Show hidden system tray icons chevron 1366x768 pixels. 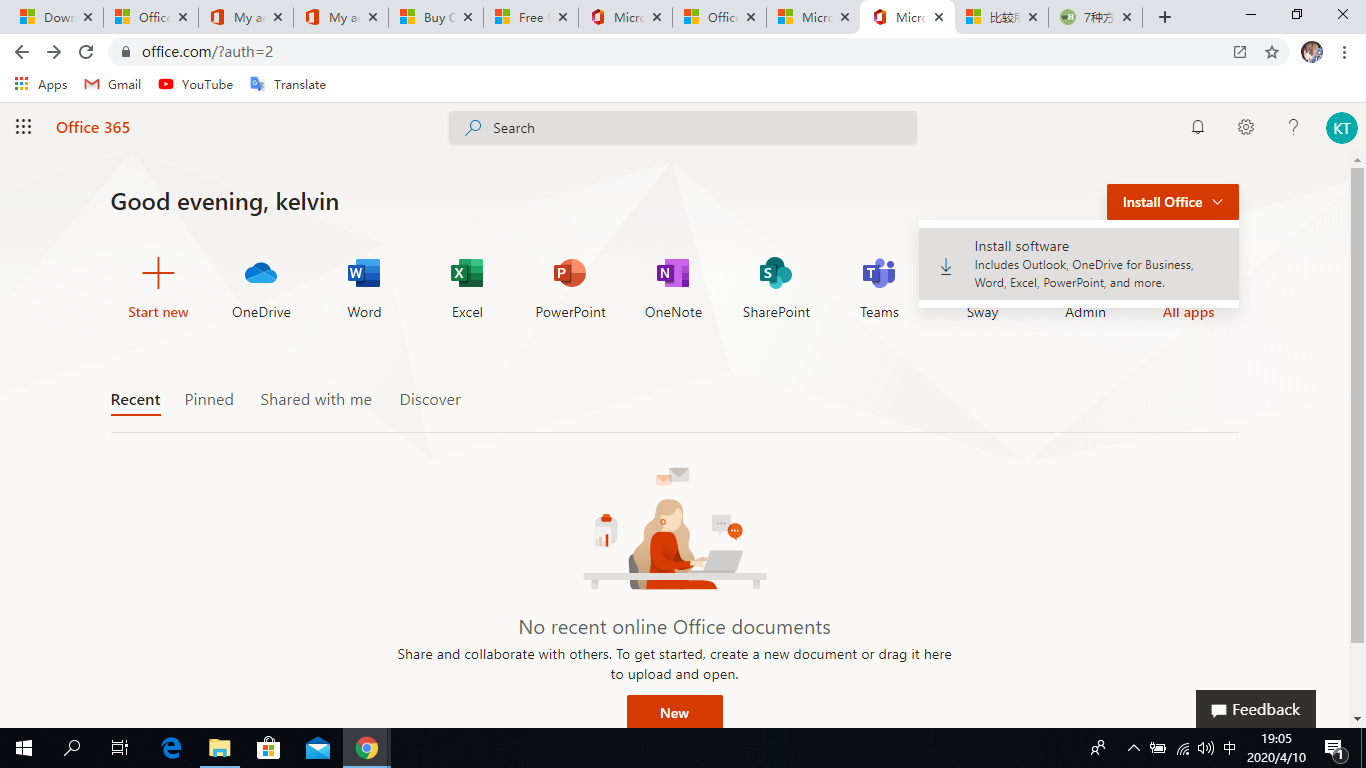point(1133,747)
